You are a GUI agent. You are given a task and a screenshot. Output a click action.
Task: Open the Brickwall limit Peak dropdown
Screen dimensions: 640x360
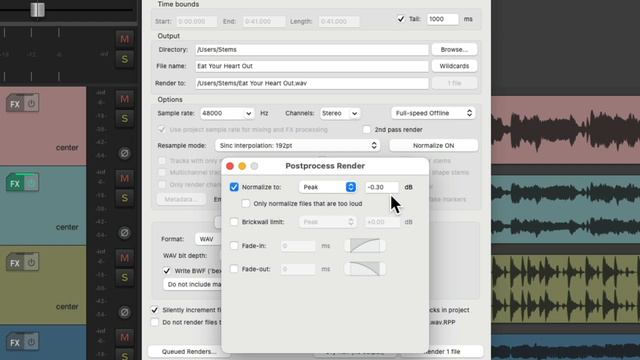tap(328, 222)
